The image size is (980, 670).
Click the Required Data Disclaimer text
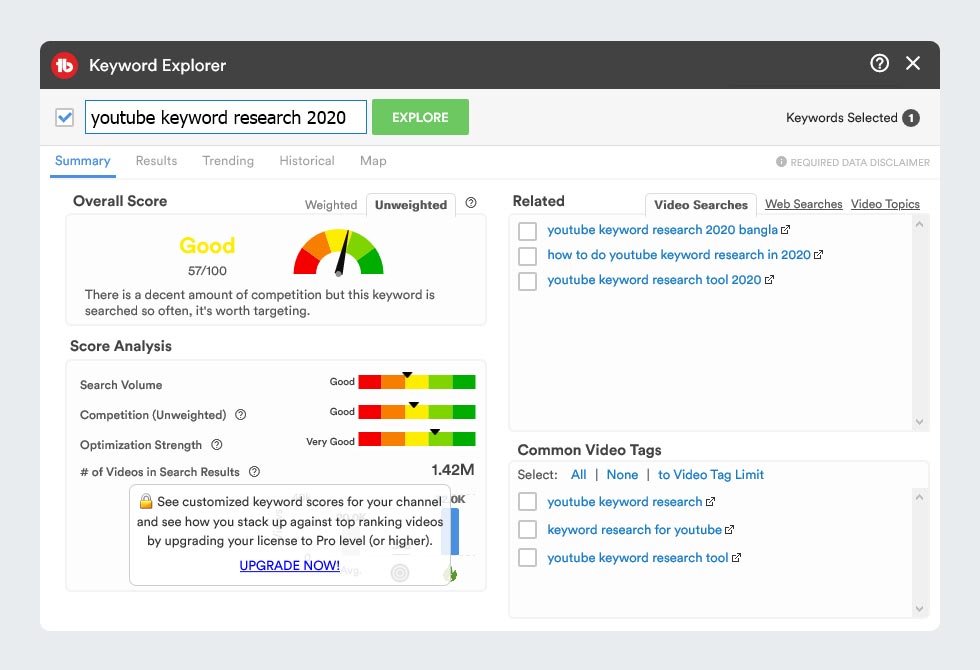pyautogui.click(x=860, y=162)
